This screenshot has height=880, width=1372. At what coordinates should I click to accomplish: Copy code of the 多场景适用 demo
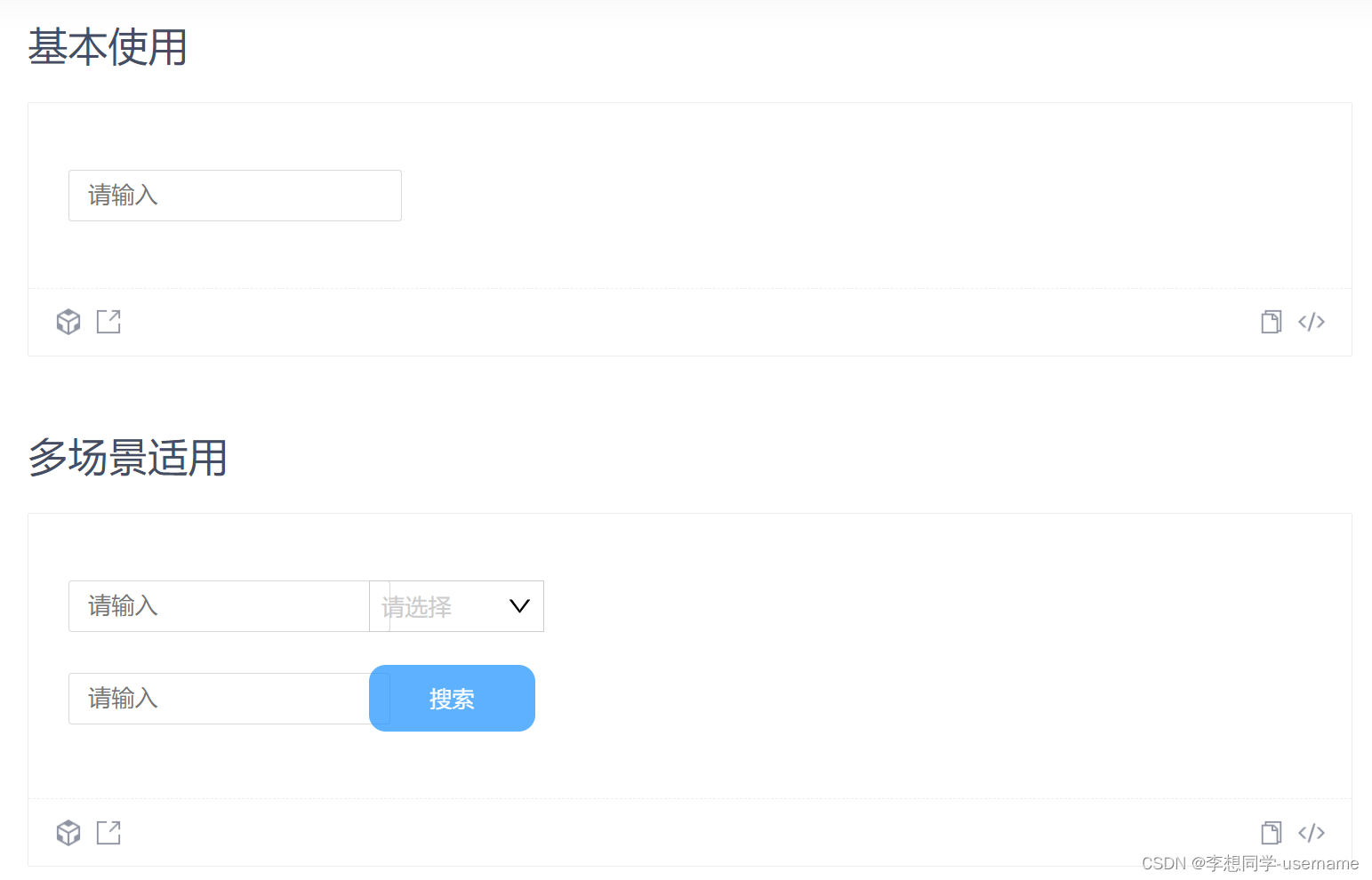click(x=1272, y=833)
